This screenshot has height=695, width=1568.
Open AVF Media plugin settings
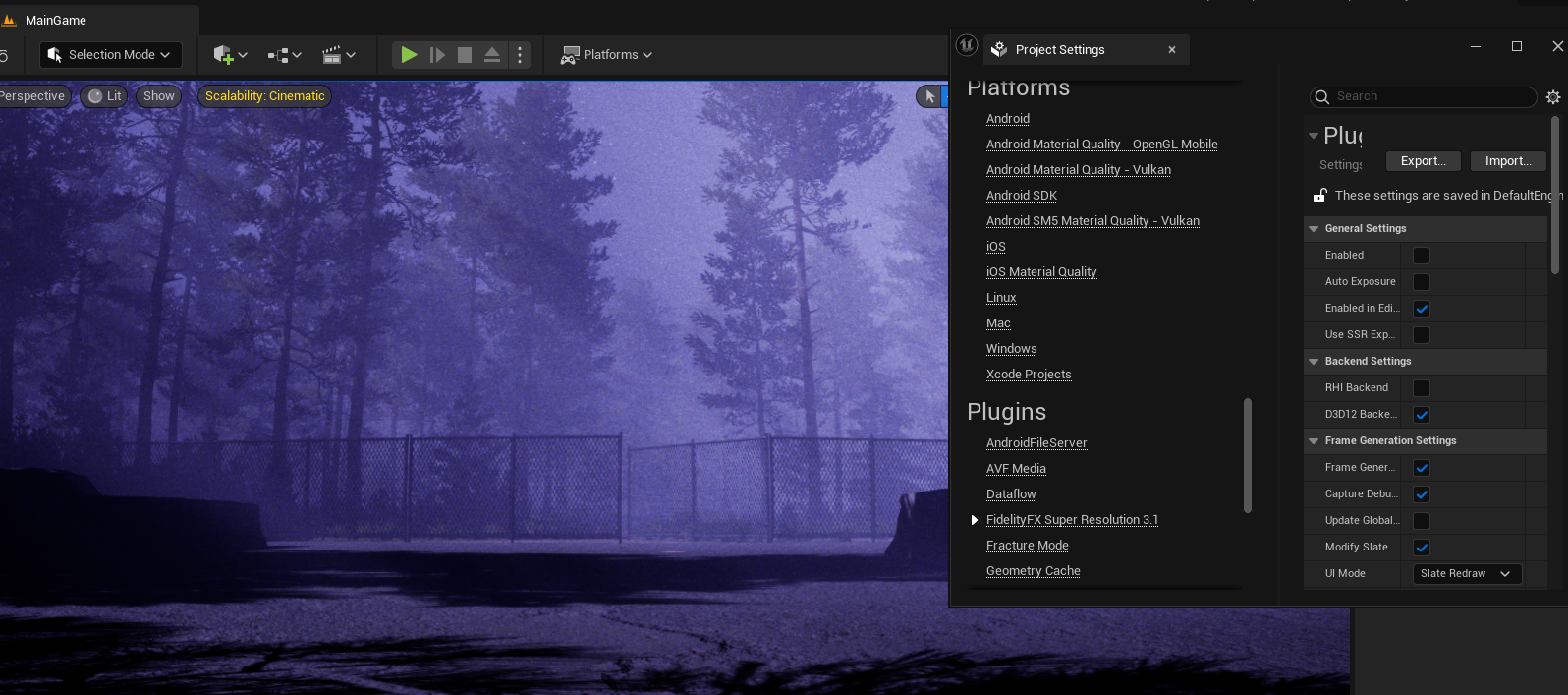[x=1016, y=469]
